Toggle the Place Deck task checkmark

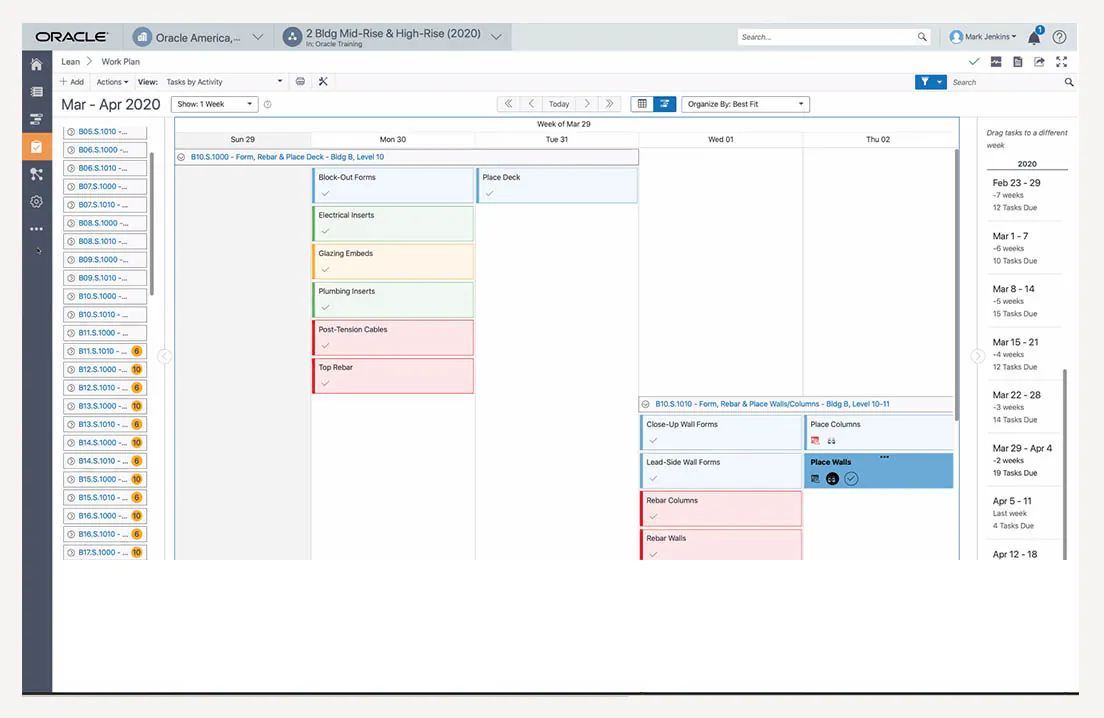click(x=489, y=194)
